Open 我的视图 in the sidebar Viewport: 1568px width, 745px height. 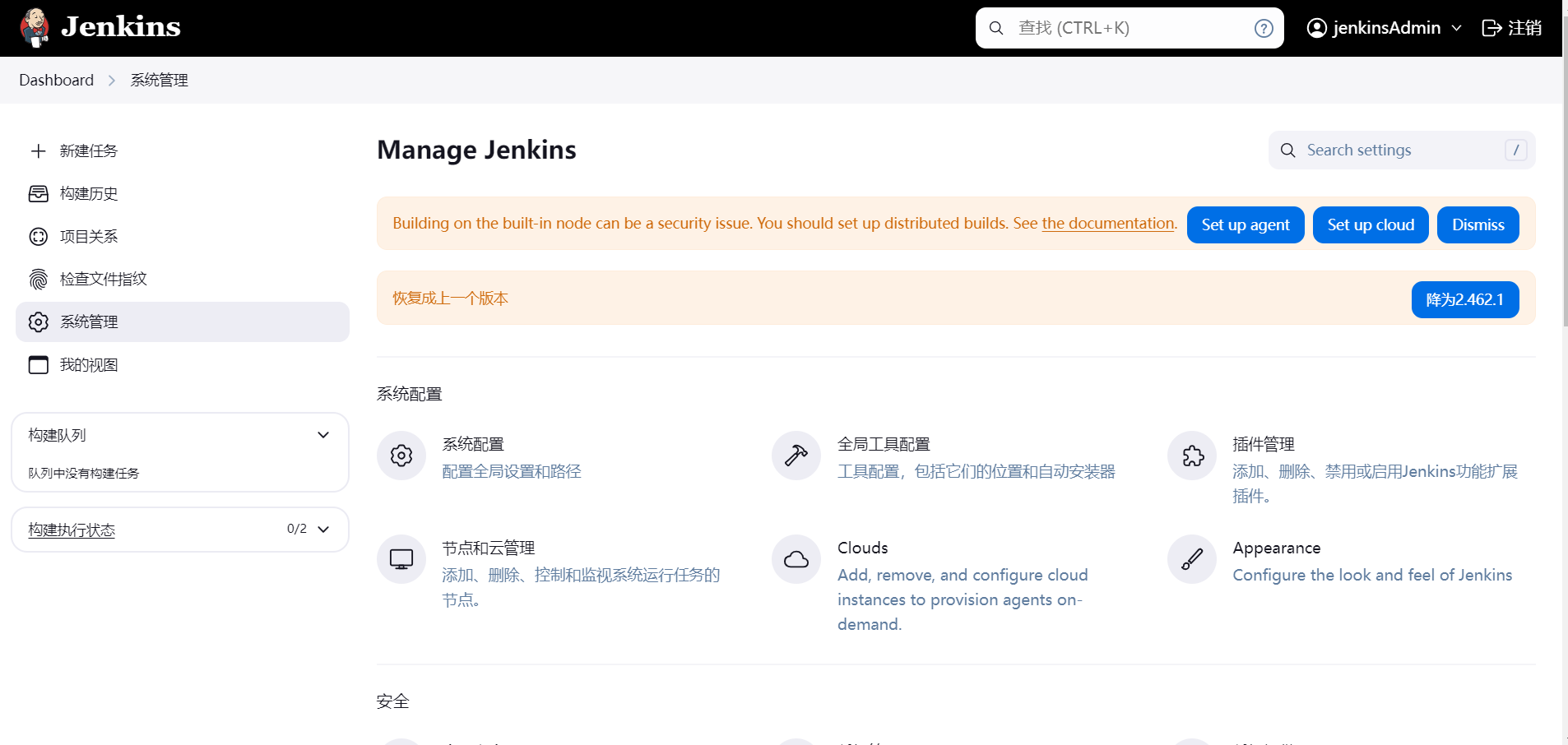click(x=183, y=364)
